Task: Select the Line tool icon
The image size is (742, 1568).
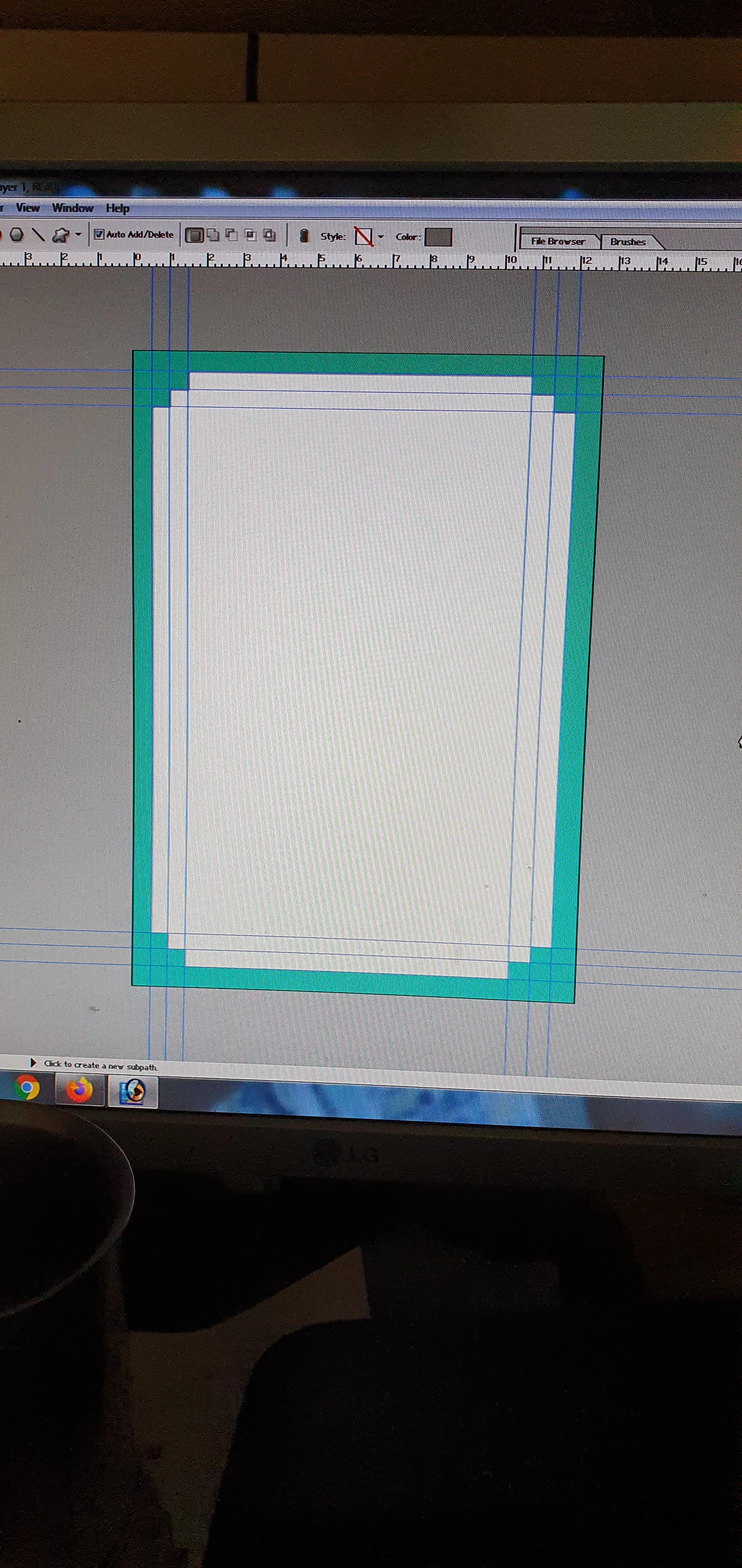Action: tap(38, 234)
